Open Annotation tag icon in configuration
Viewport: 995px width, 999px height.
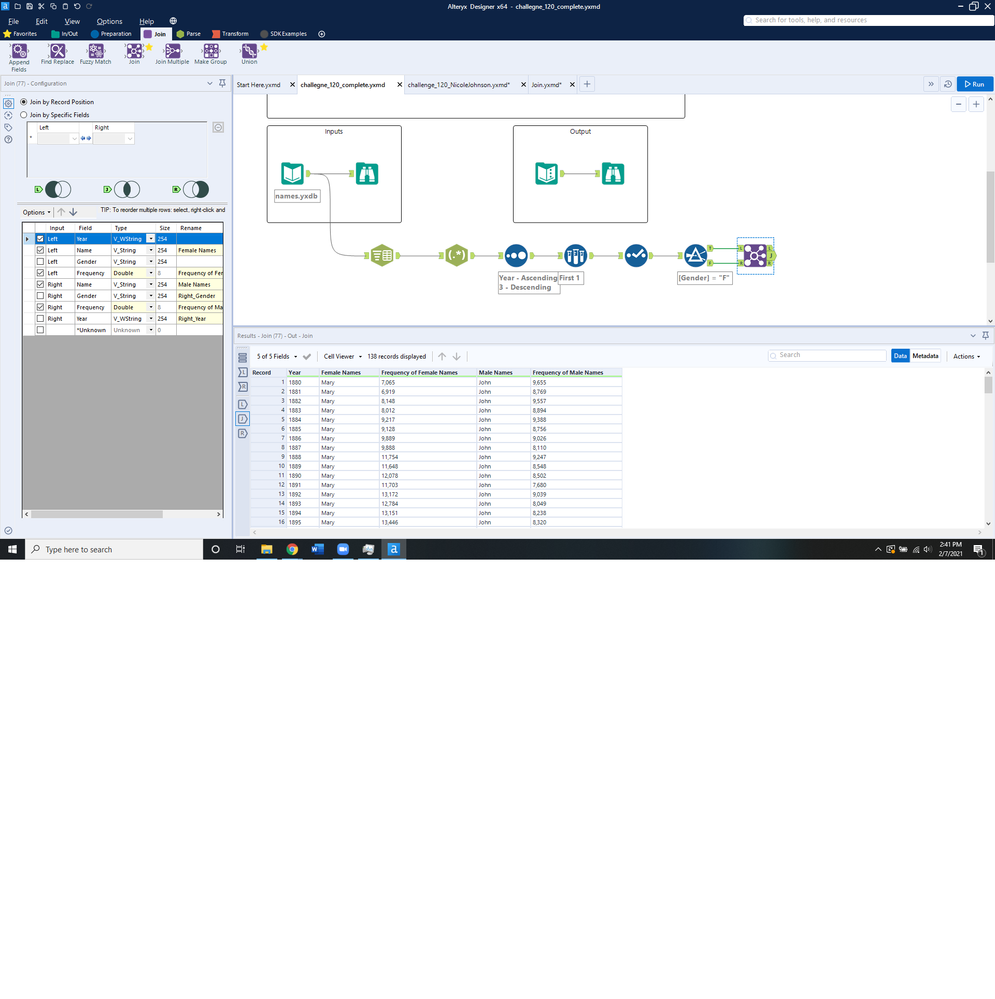[x=8, y=127]
